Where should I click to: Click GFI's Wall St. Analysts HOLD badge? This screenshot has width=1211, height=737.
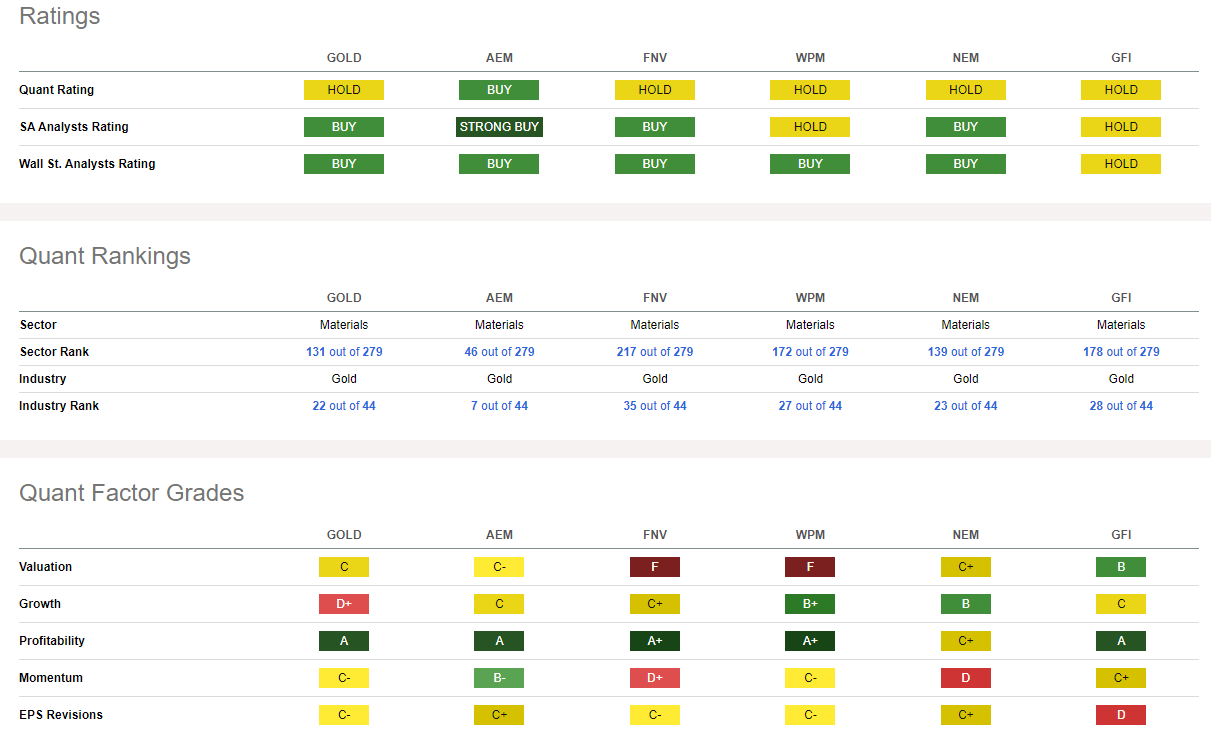coord(1120,164)
